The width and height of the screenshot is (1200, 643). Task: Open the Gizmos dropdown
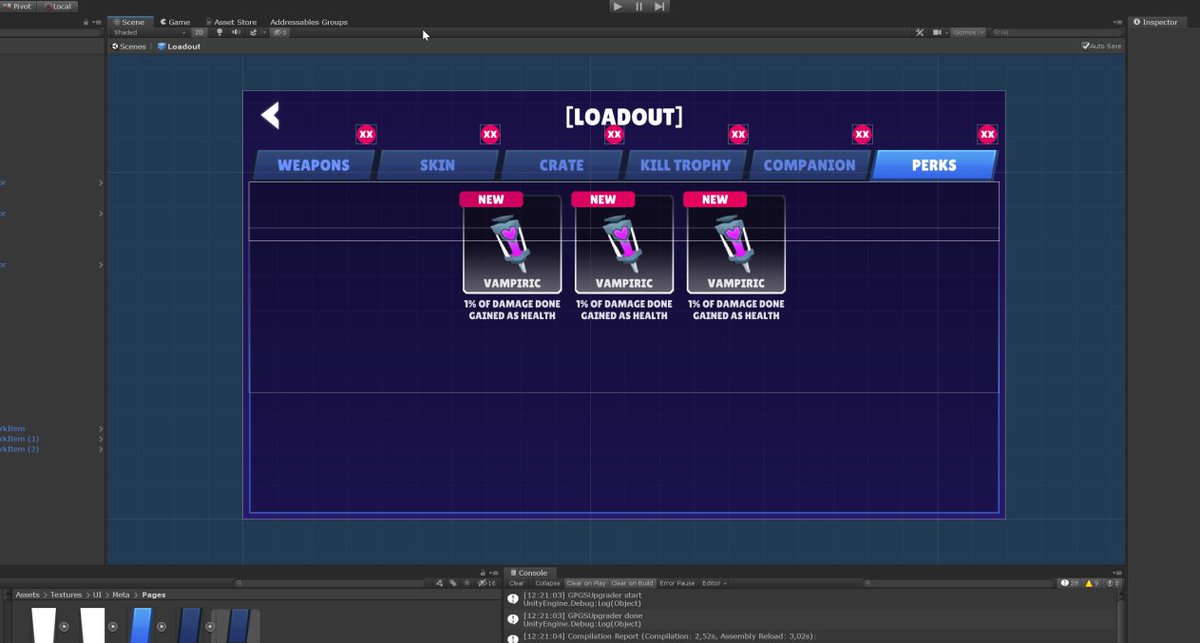[968, 32]
